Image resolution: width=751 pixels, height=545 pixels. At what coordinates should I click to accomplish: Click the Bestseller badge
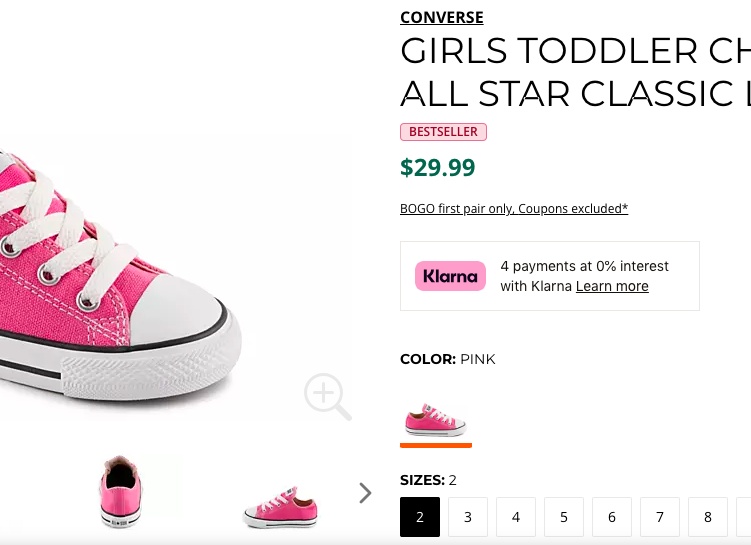pyautogui.click(x=444, y=132)
